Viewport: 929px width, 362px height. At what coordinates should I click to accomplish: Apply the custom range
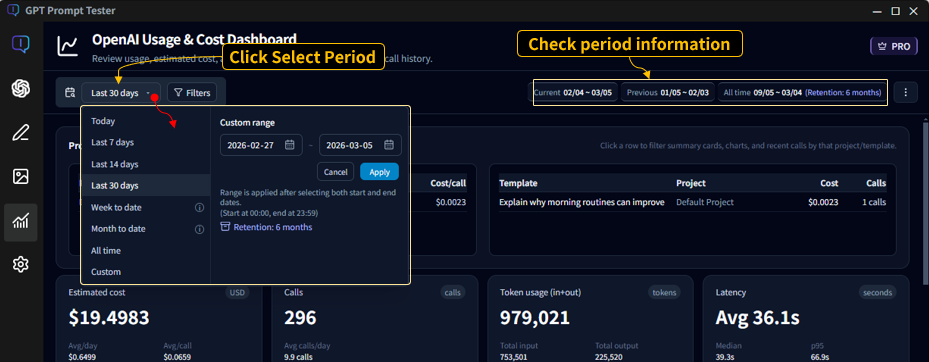click(379, 172)
